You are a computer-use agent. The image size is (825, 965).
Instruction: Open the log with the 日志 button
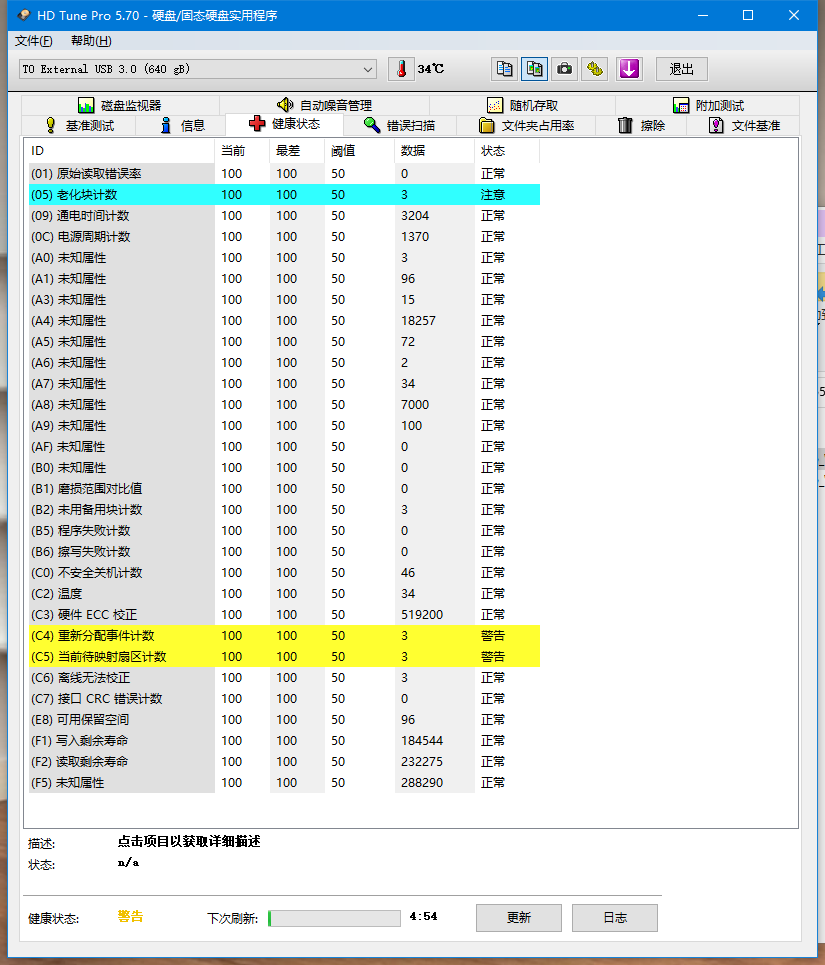(614, 917)
